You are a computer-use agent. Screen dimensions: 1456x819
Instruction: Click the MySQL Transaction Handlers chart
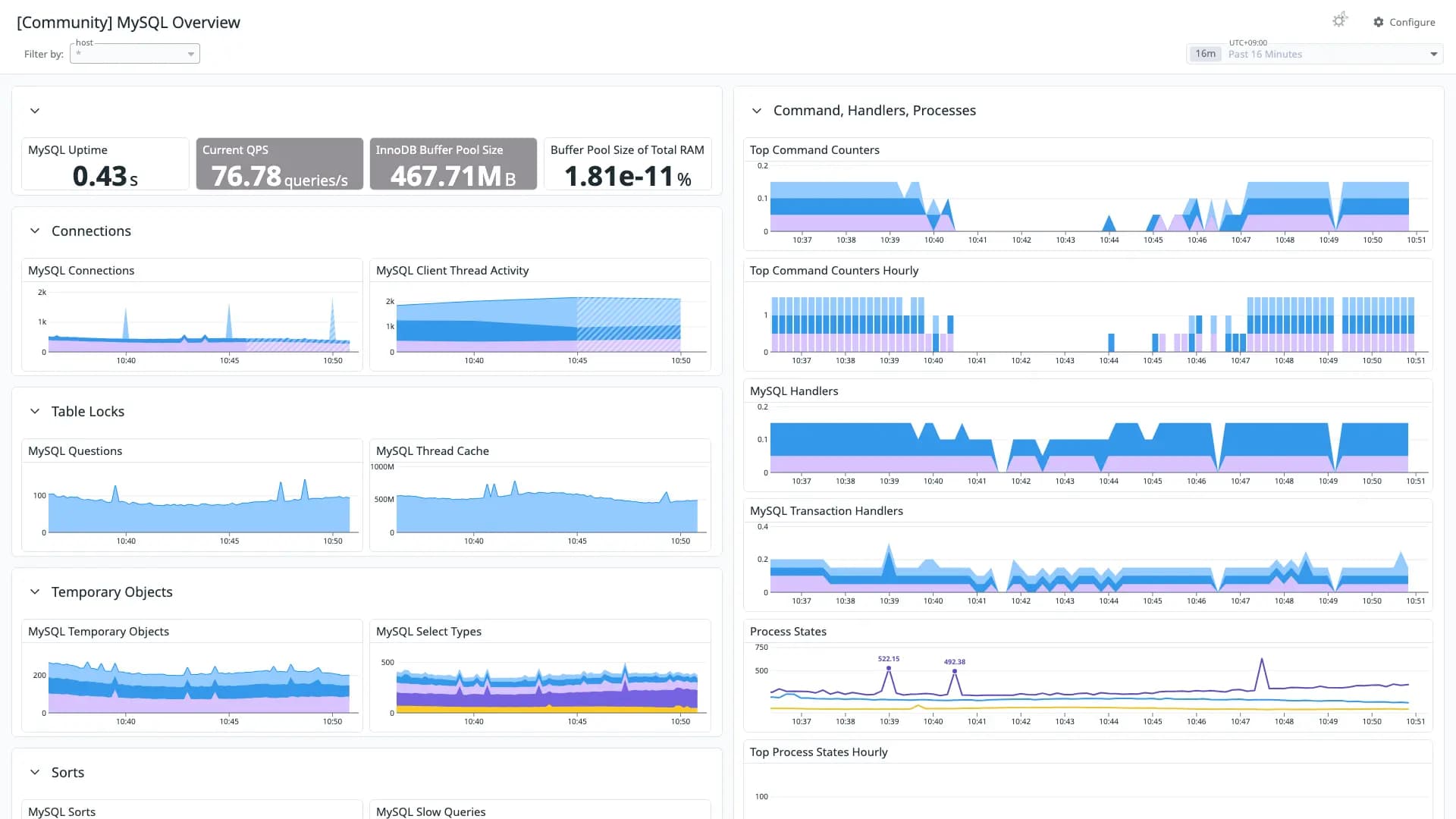tap(1088, 565)
